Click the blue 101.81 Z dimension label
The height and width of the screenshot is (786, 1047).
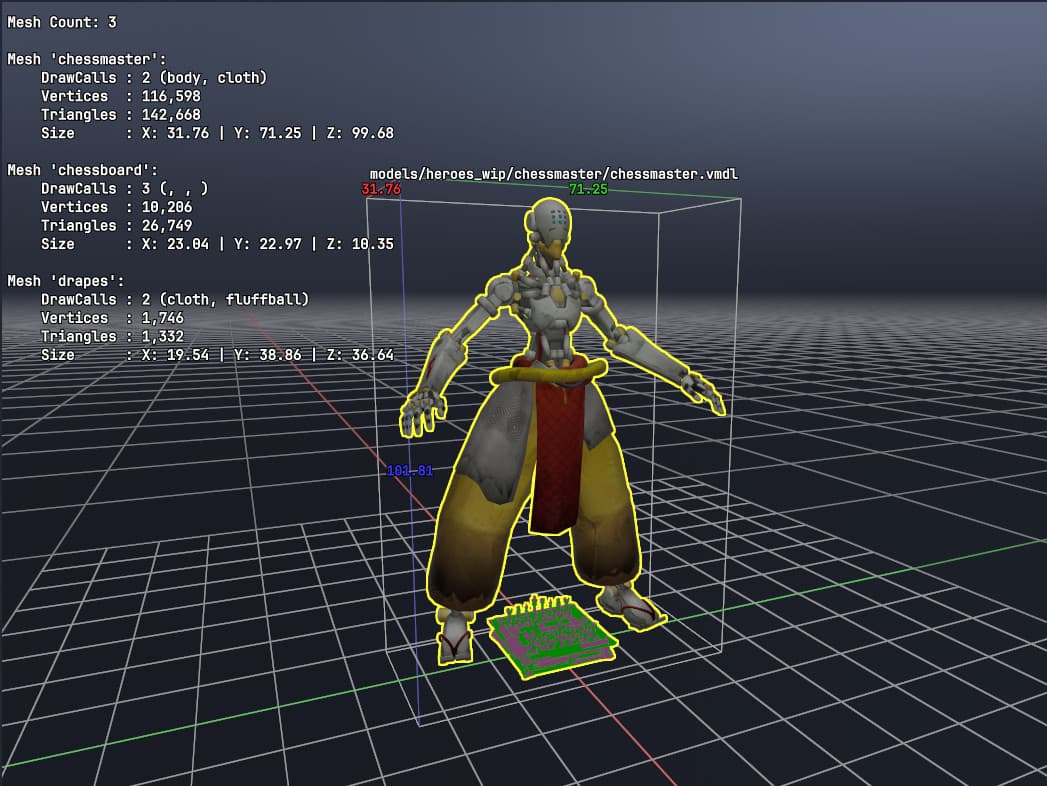coord(410,471)
